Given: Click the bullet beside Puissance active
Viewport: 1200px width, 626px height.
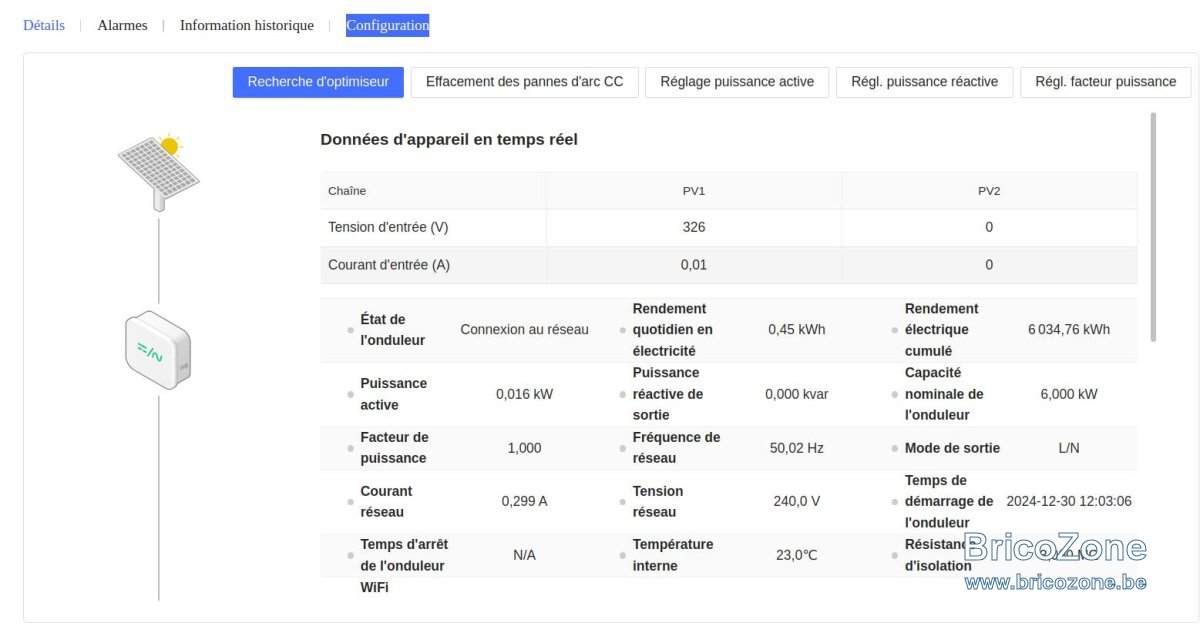Looking at the screenshot, I should click(350, 394).
